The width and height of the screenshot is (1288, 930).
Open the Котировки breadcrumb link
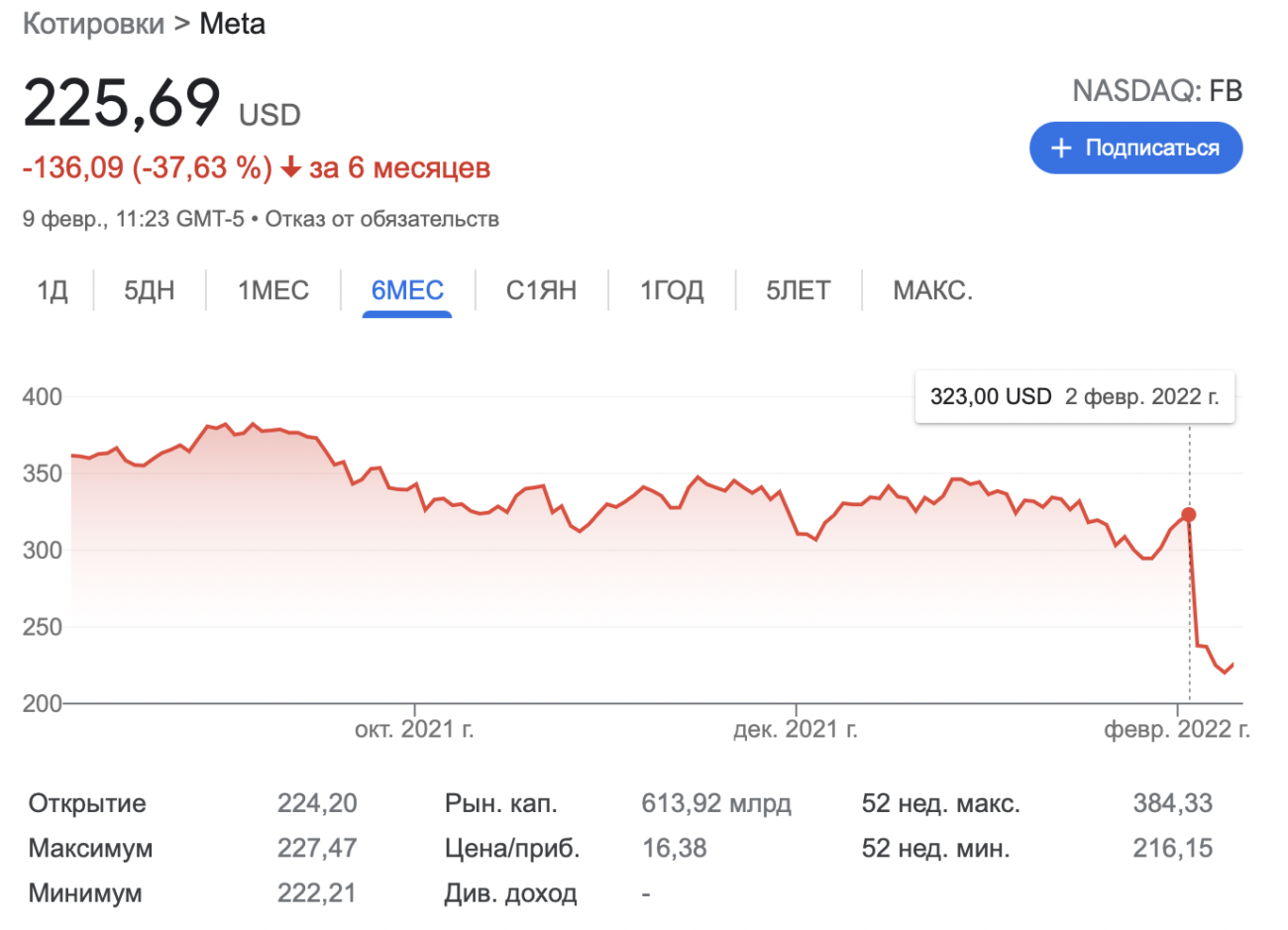click(94, 24)
